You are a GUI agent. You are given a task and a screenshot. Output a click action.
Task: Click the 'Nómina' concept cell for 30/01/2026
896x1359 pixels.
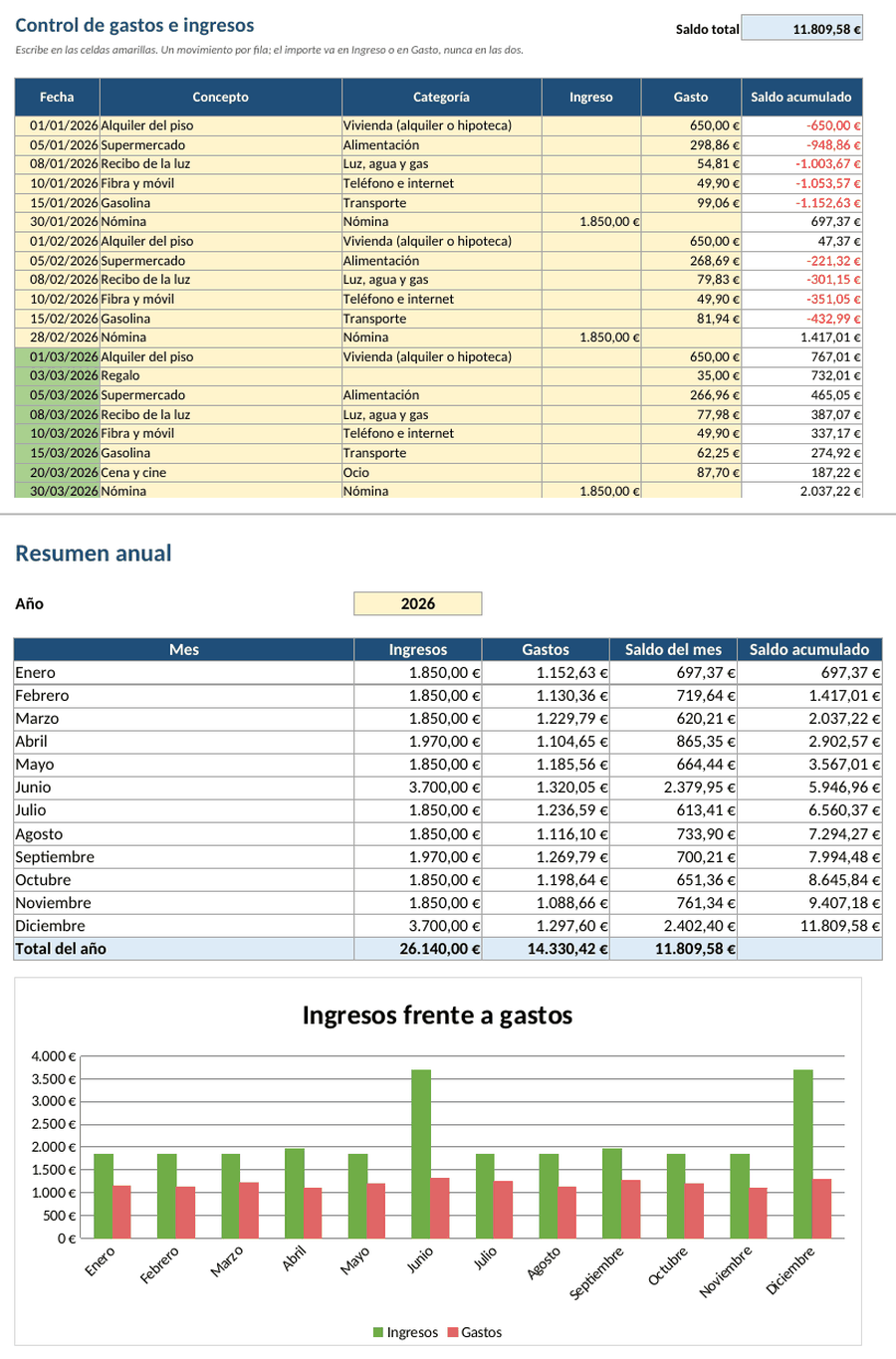coord(221,222)
